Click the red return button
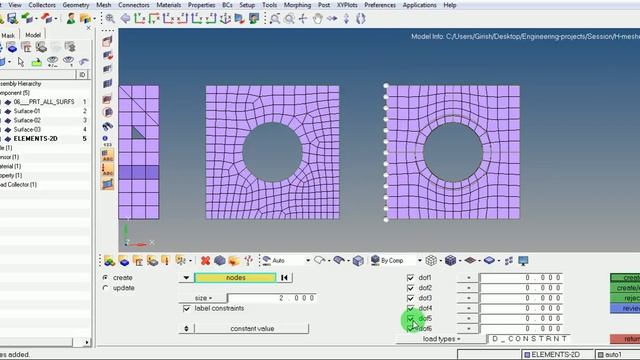 [625, 339]
